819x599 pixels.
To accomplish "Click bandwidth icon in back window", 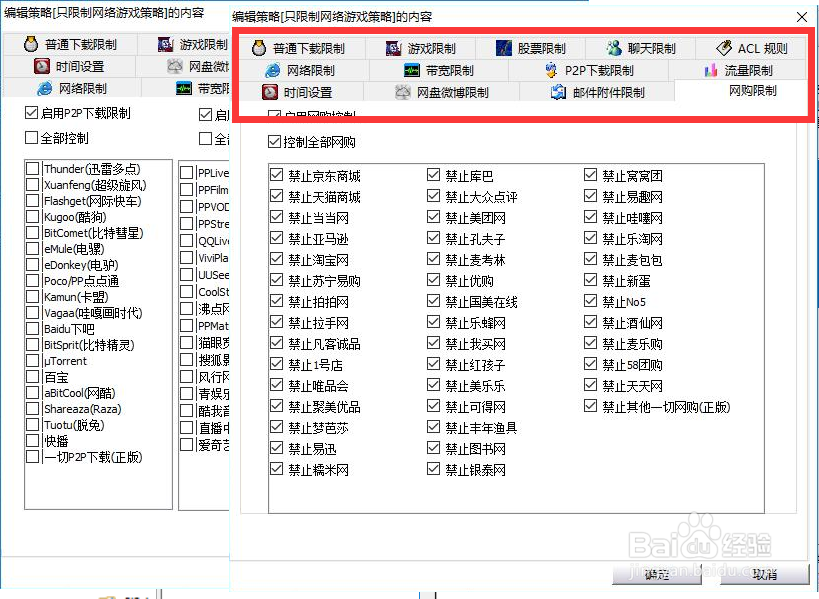I will pyautogui.click(x=184, y=88).
